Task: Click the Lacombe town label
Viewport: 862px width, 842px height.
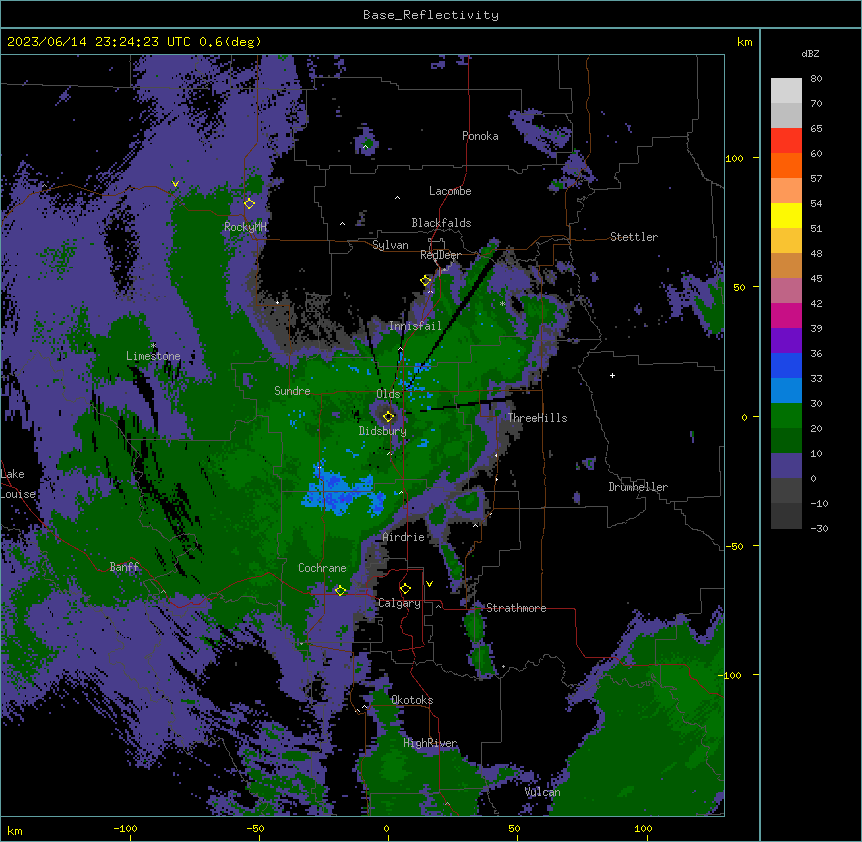Action: (450, 191)
